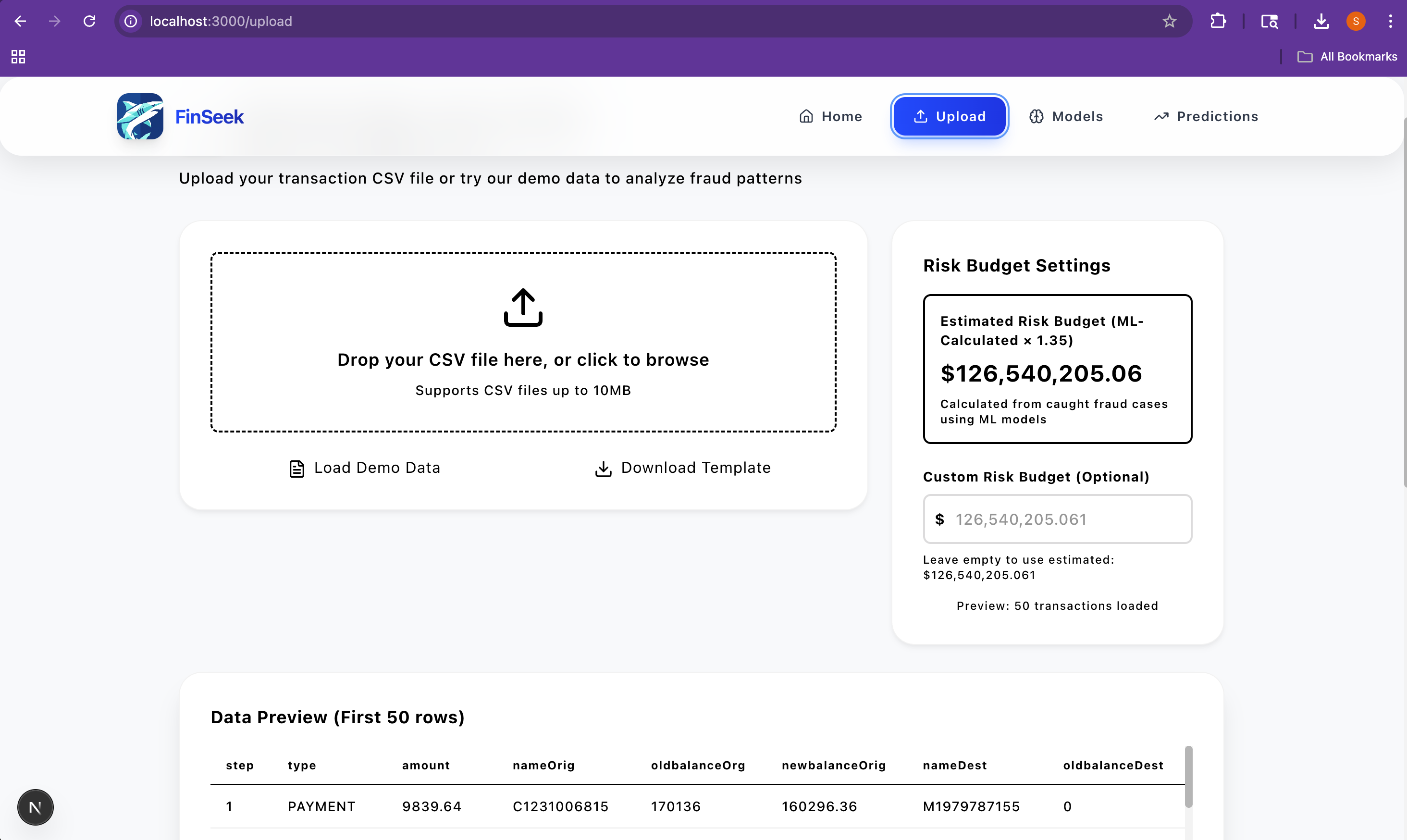Open the Chrome apps grid icon
The image size is (1407, 840).
18,57
